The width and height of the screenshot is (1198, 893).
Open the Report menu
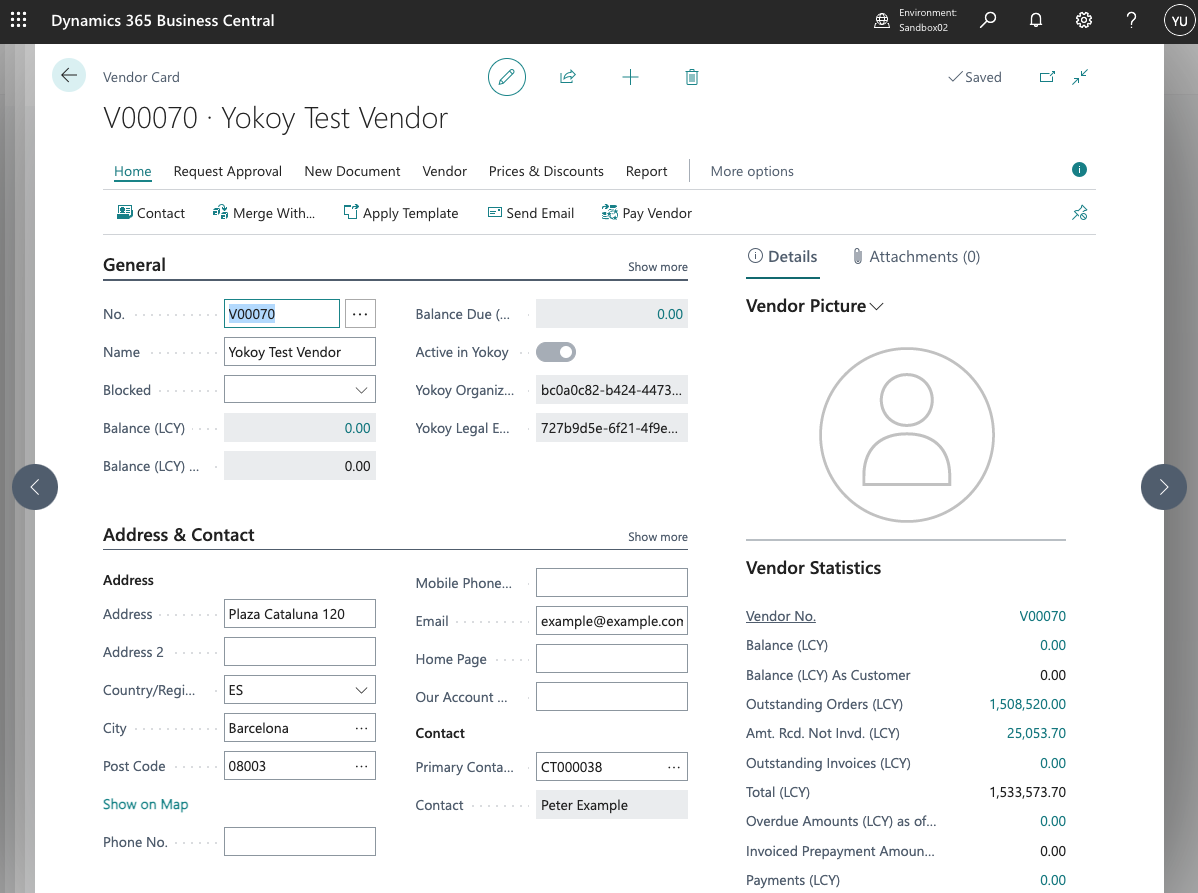click(646, 171)
